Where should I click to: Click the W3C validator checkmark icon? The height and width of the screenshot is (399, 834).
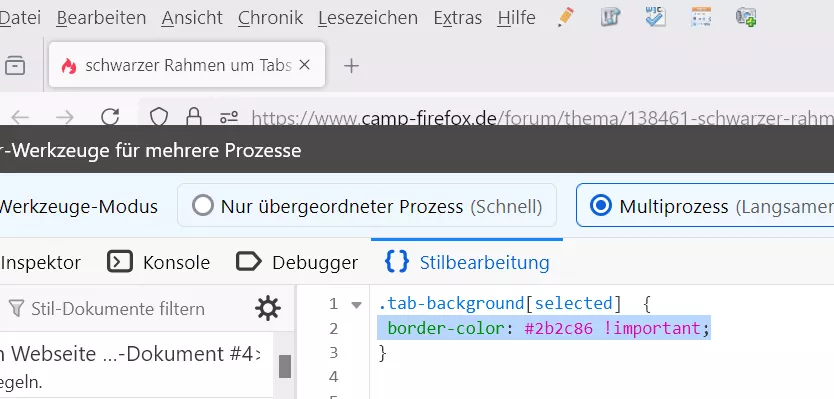(x=655, y=17)
